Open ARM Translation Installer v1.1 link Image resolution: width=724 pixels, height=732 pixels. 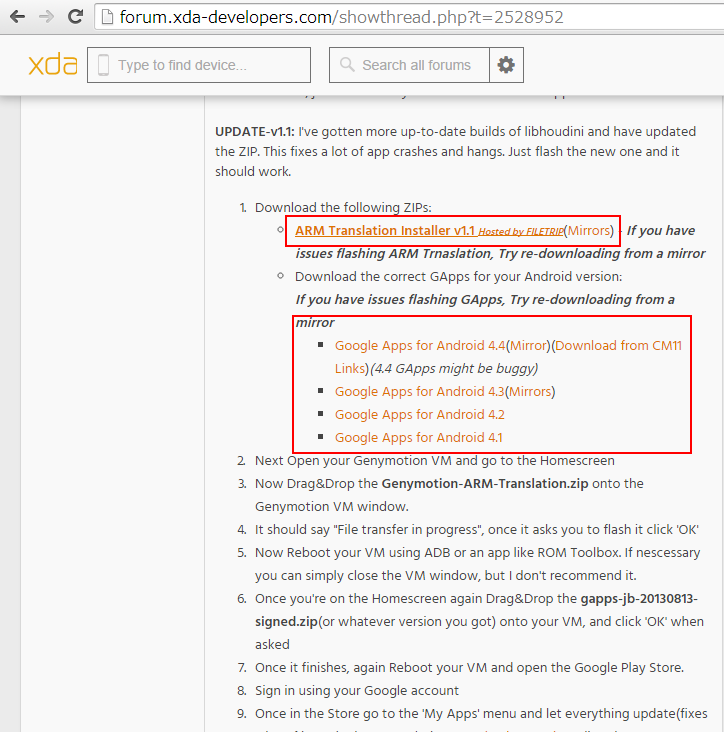[x=385, y=231]
